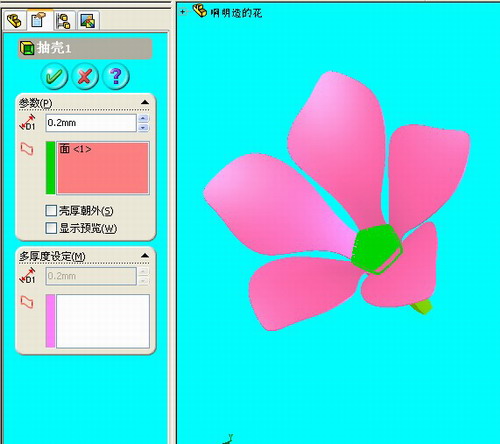The width and height of the screenshot is (500, 444).
Task: Open the FeatureManager design tree tab
Action: (15, 21)
